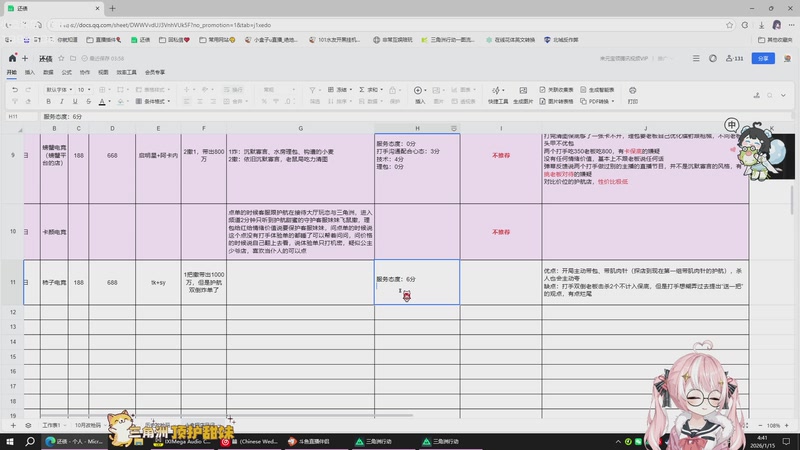Open the Windows taskbar search icon
Viewport: 800px width, 450px height.
click(x=30, y=441)
